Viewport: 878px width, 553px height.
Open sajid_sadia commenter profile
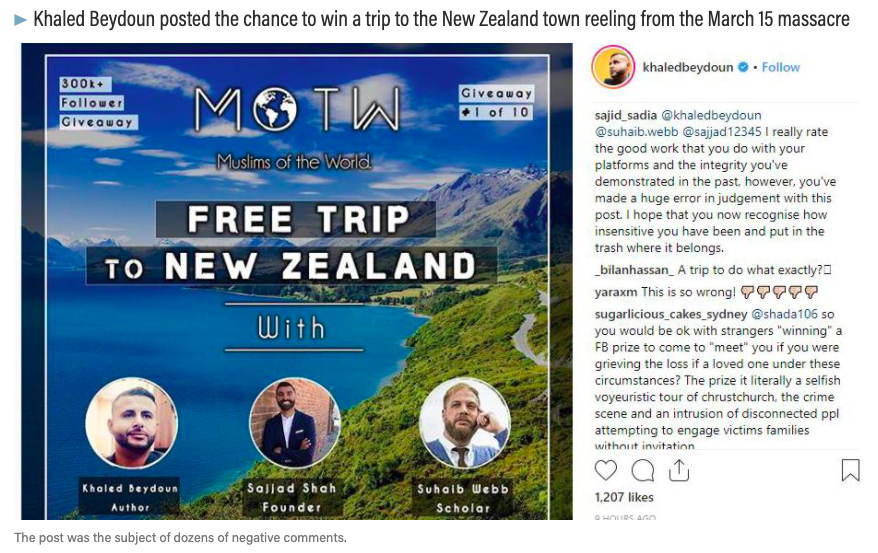(626, 116)
